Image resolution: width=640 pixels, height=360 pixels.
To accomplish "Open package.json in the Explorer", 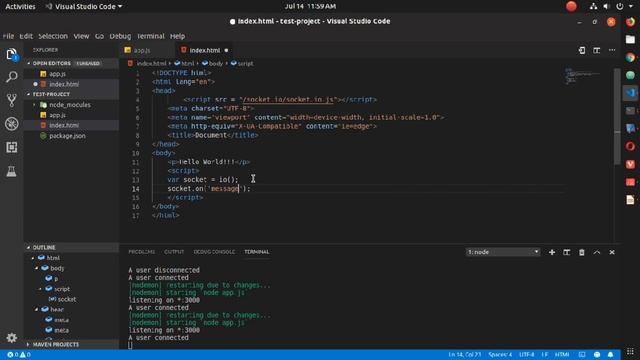I will click(x=67, y=136).
